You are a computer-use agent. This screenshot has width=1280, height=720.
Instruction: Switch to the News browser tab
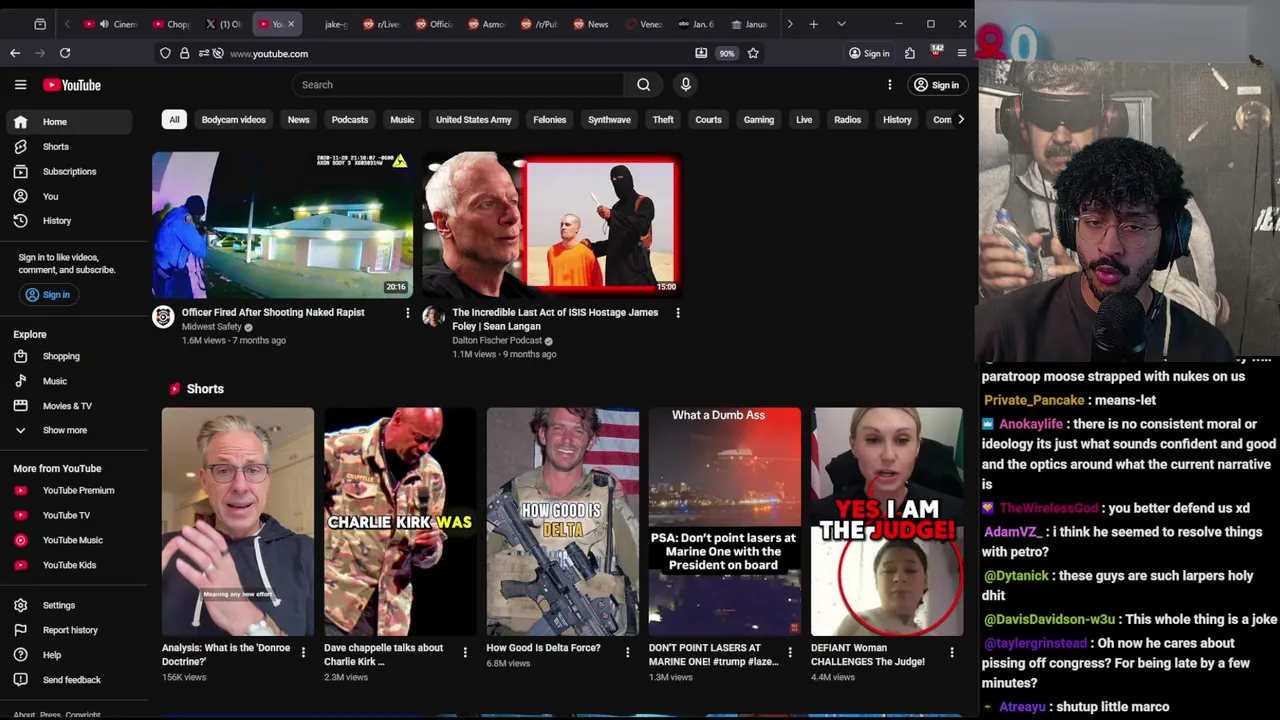(591, 24)
